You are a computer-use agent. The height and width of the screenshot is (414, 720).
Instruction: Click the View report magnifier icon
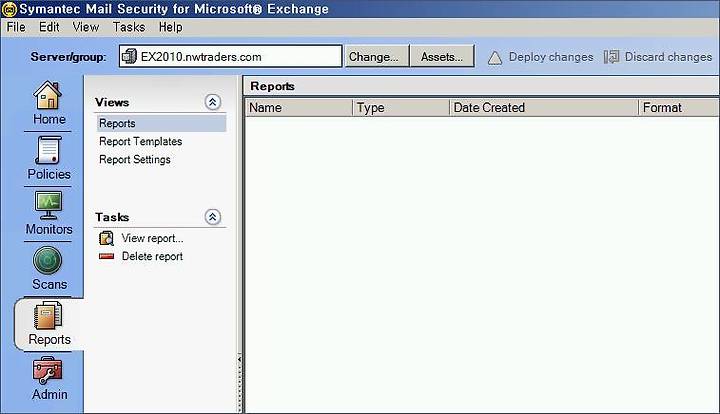[x=106, y=238]
